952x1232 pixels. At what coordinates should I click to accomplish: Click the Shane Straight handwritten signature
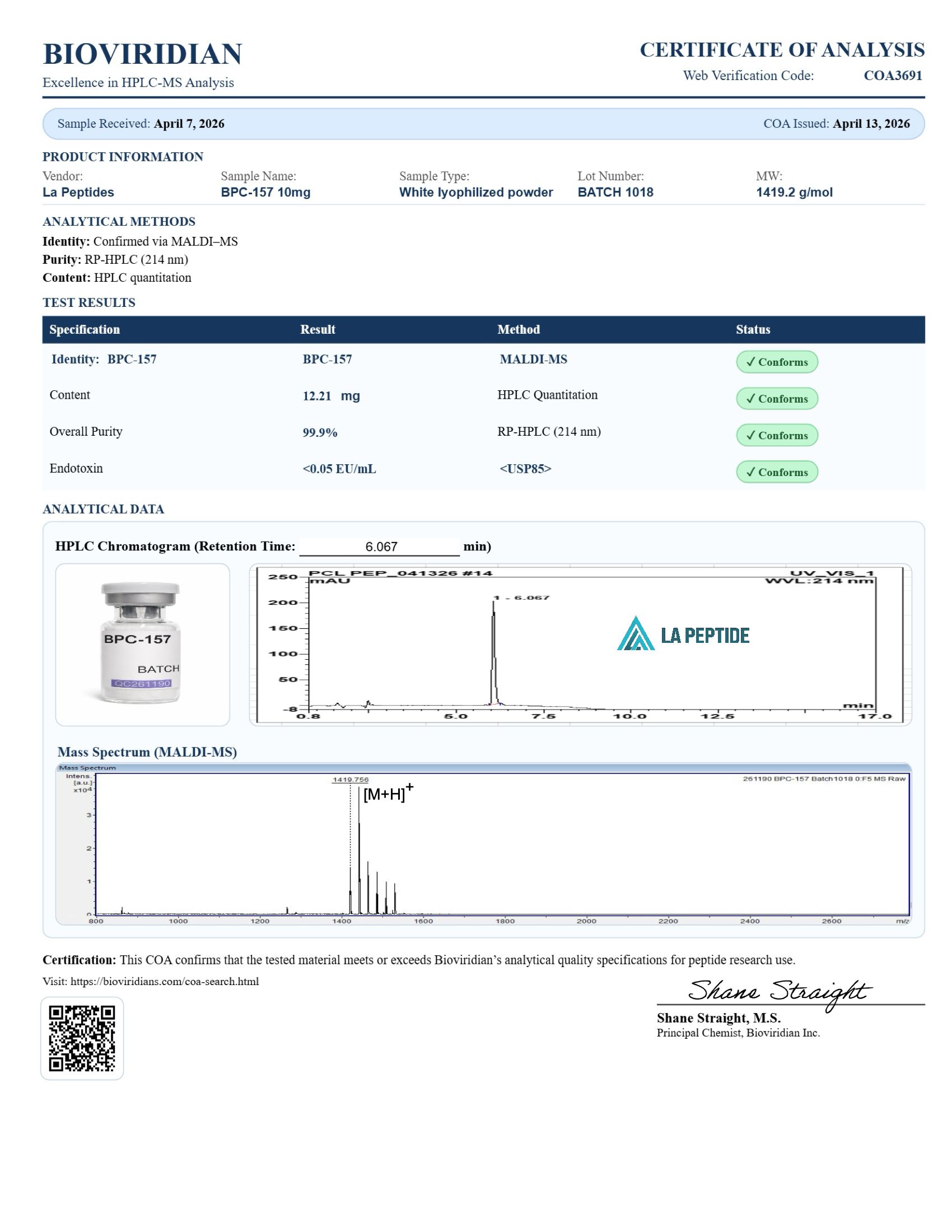[x=778, y=992]
